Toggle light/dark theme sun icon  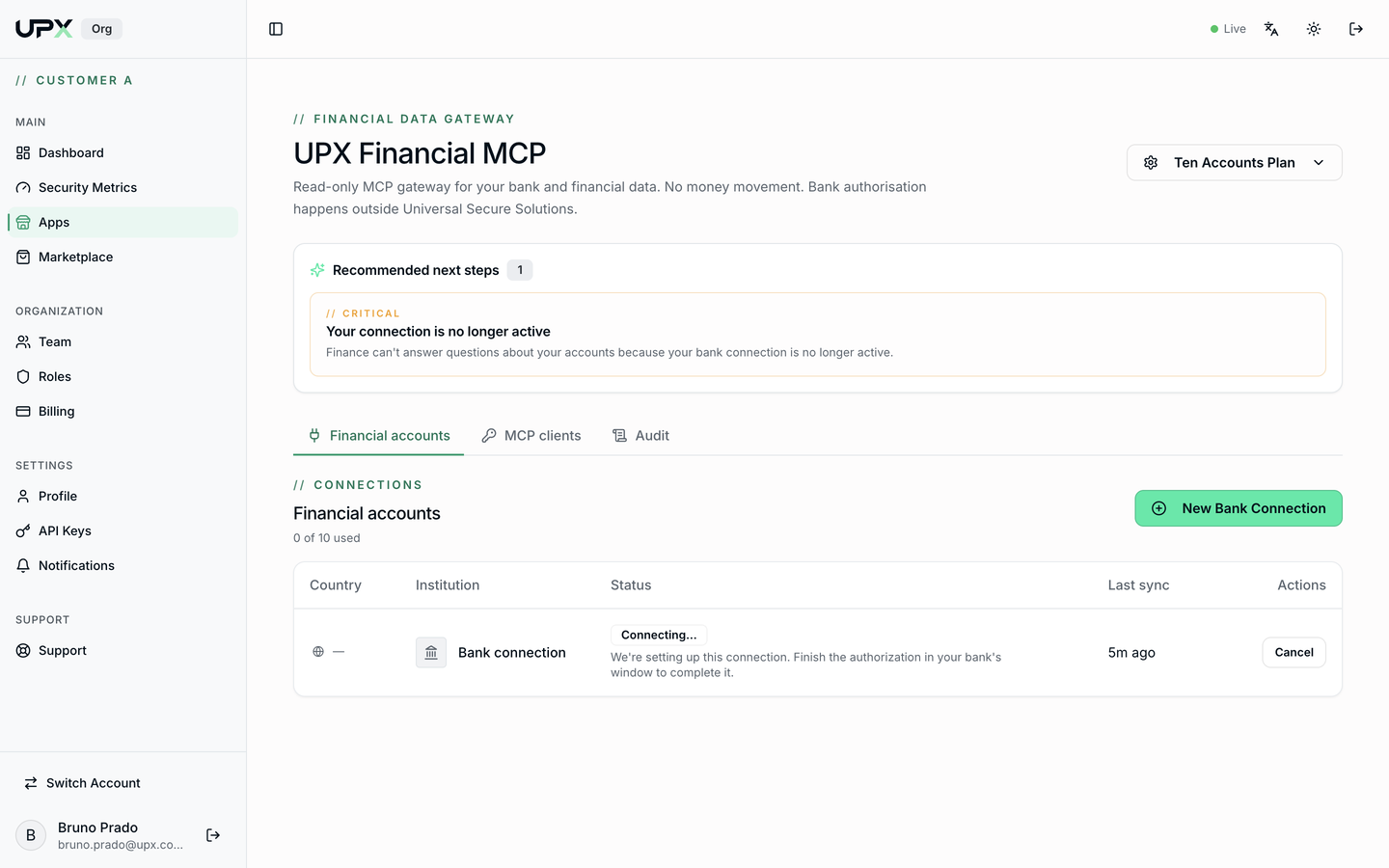[x=1314, y=29]
